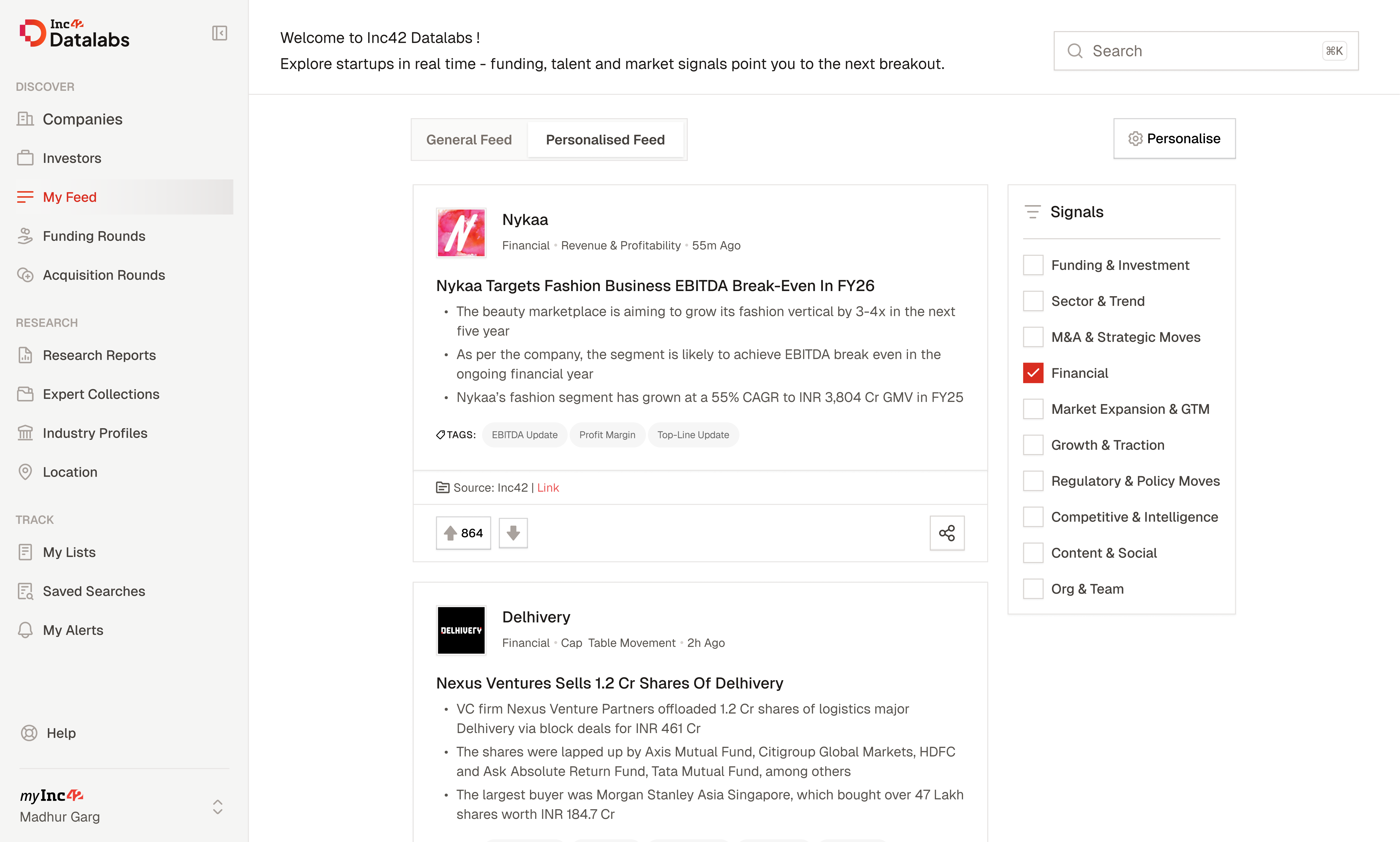
Task: Go to My Alerts
Action: click(73, 630)
